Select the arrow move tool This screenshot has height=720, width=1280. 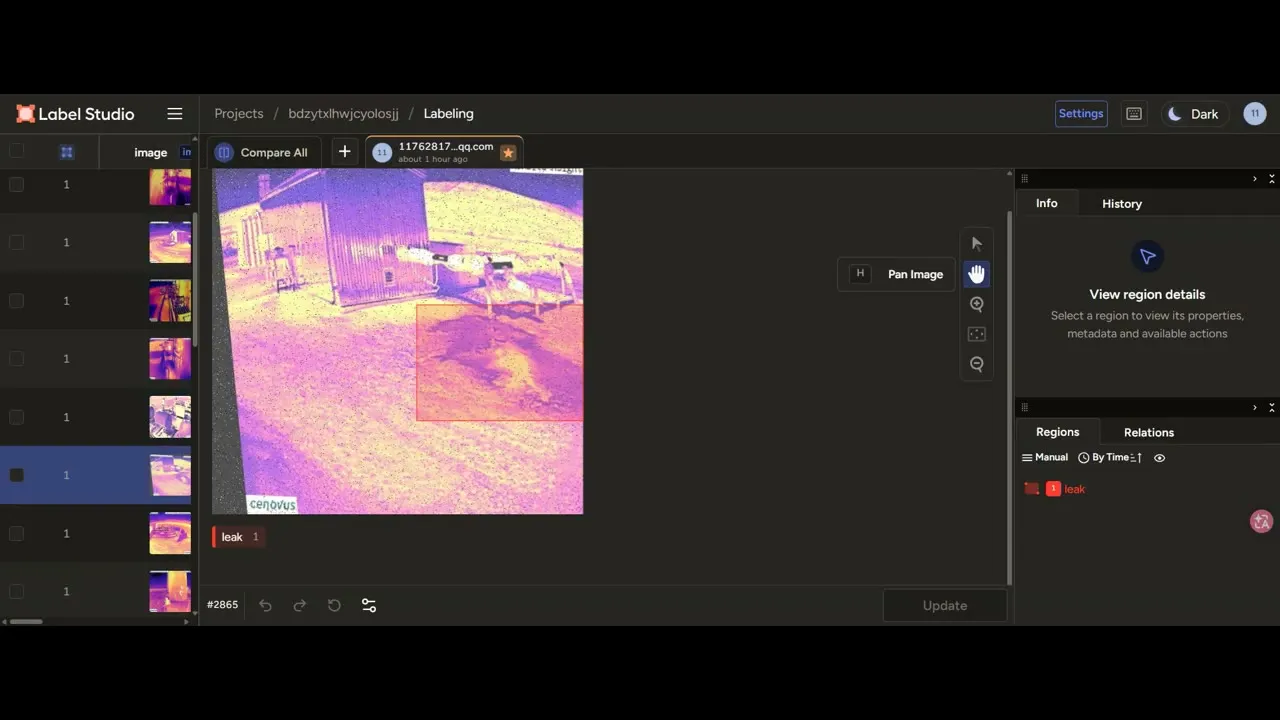(x=977, y=244)
